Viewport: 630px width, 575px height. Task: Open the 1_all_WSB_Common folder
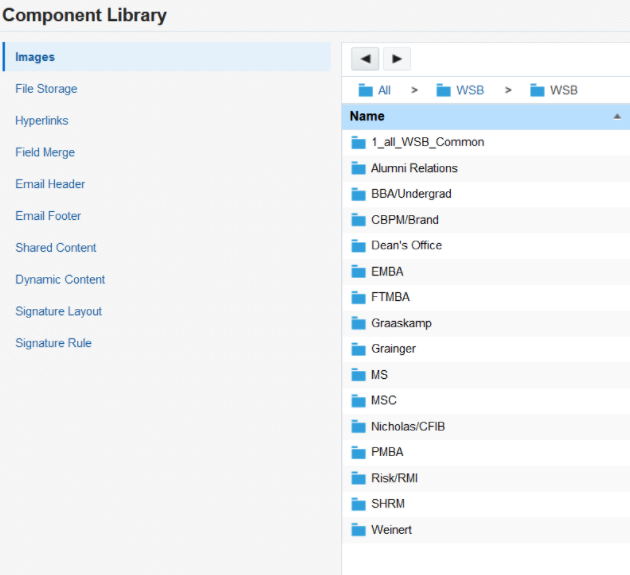pyautogui.click(x=427, y=142)
